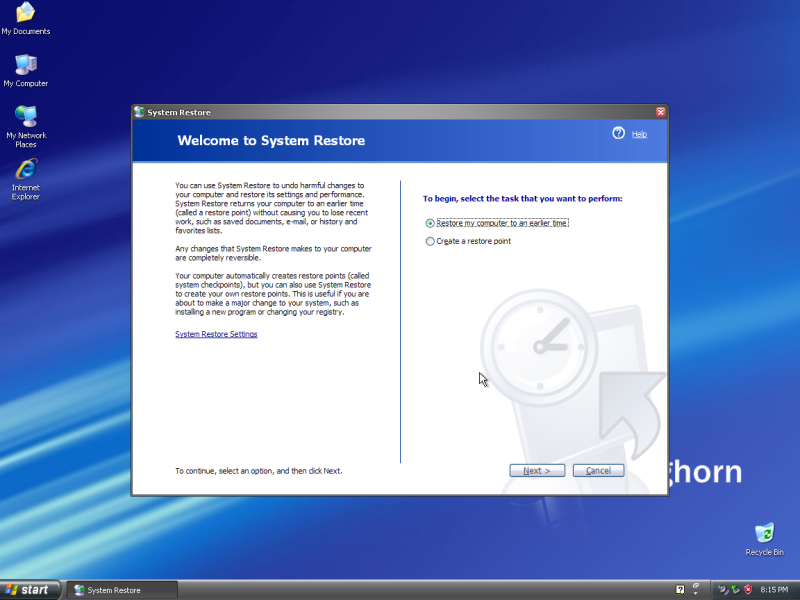The width and height of the screenshot is (800, 600).
Task: Open the Start menu
Action: point(28,589)
